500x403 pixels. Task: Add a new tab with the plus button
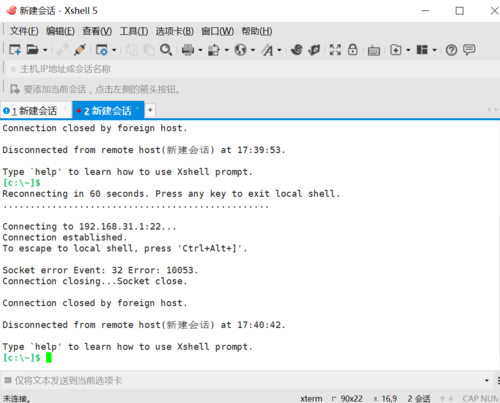tap(150, 110)
